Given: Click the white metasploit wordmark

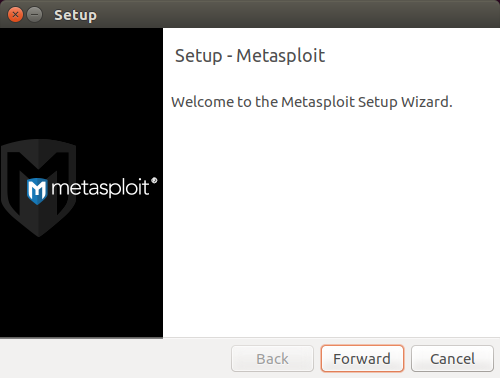Looking at the screenshot, I should [100, 188].
